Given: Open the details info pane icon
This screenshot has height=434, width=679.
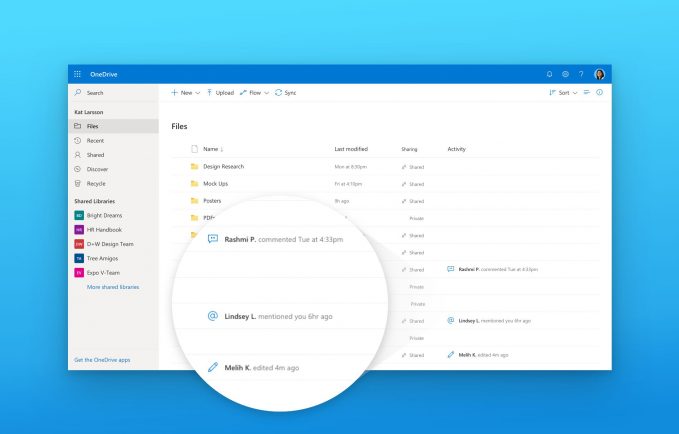Looking at the screenshot, I should [599, 92].
